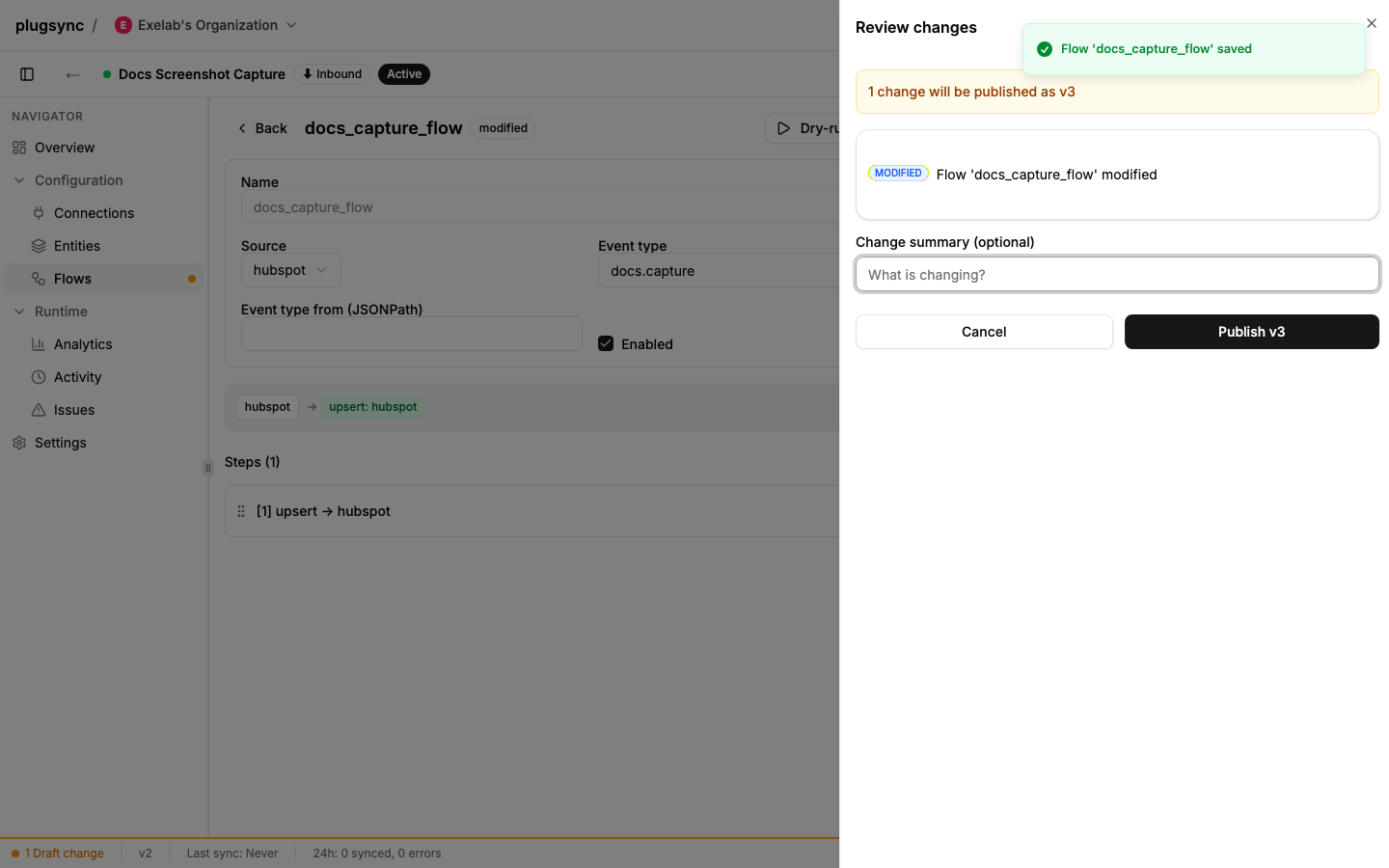Click the Entities layers icon

39,246
